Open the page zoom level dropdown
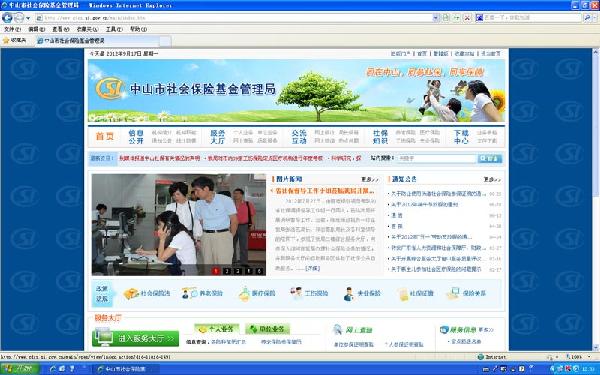Screen dimensions: 600x375 589,357
